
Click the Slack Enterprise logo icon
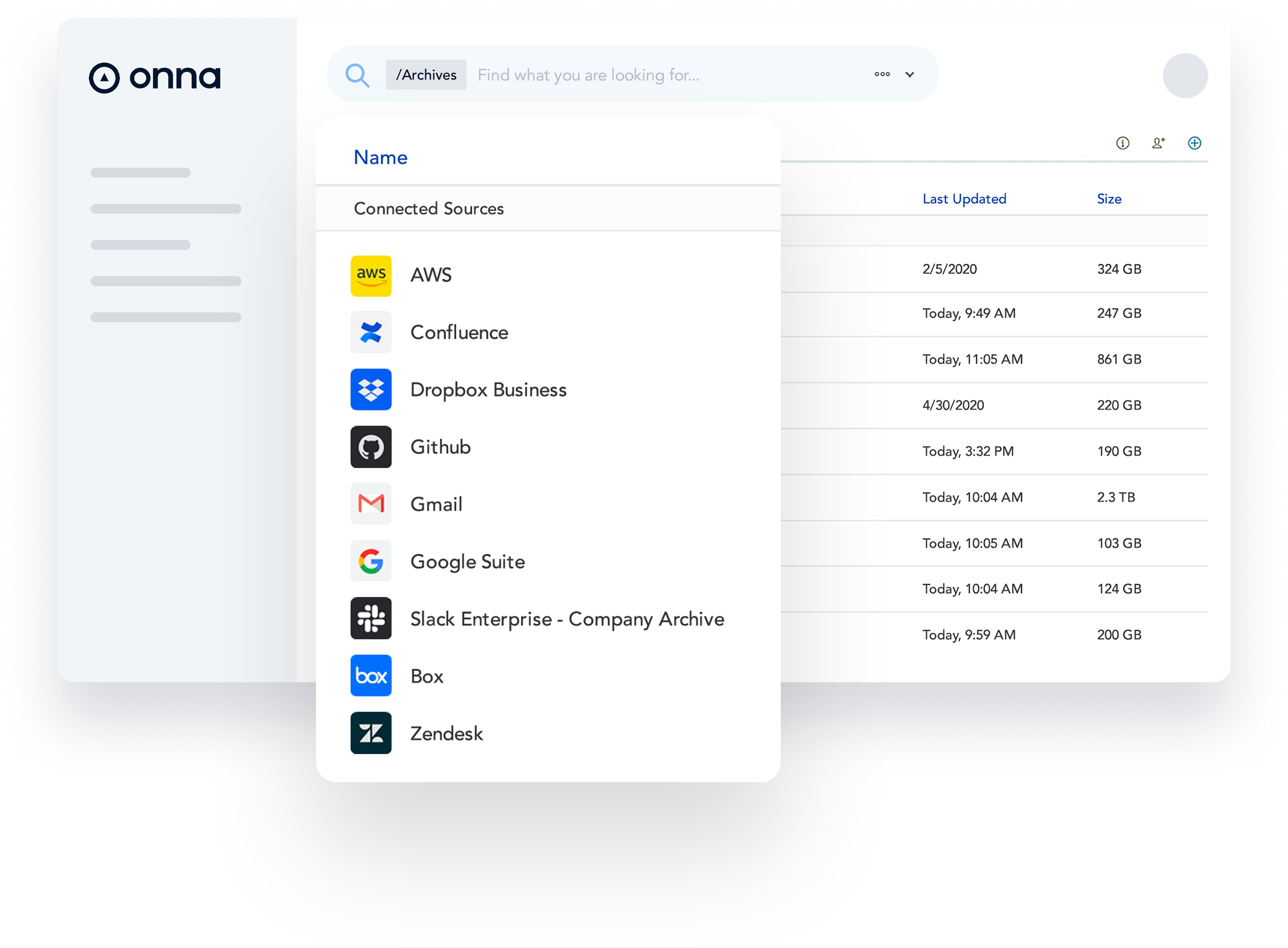click(371, 619)
